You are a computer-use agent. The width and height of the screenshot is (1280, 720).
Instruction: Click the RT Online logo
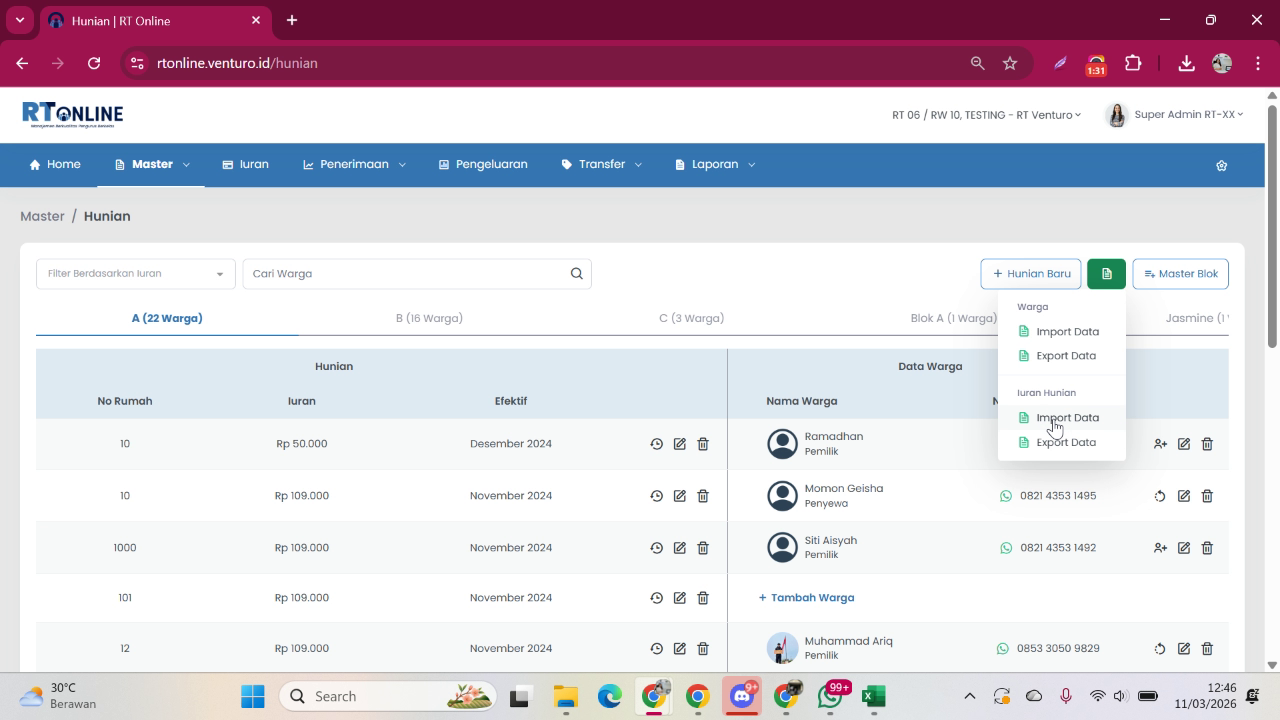click(73, 115)
